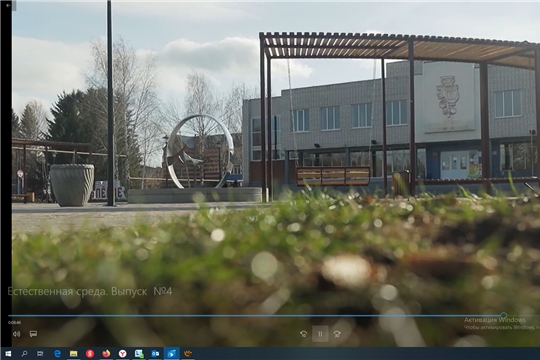Open Task View
Screen dimensions: 540x360
click(40, 354)
